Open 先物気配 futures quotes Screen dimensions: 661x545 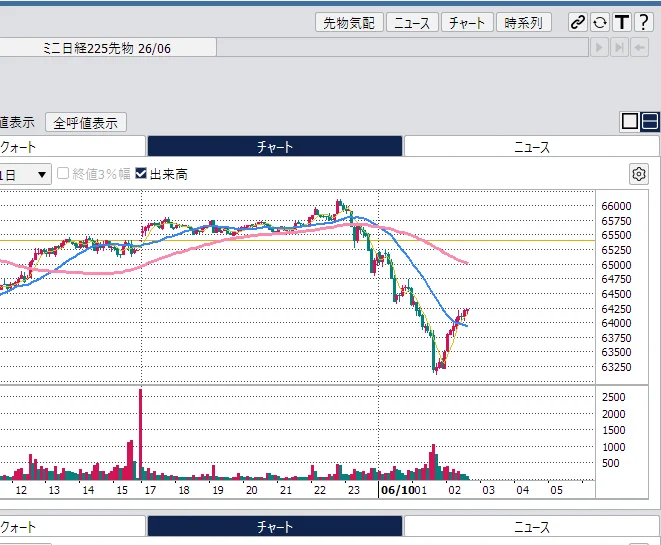pos(349,22)
